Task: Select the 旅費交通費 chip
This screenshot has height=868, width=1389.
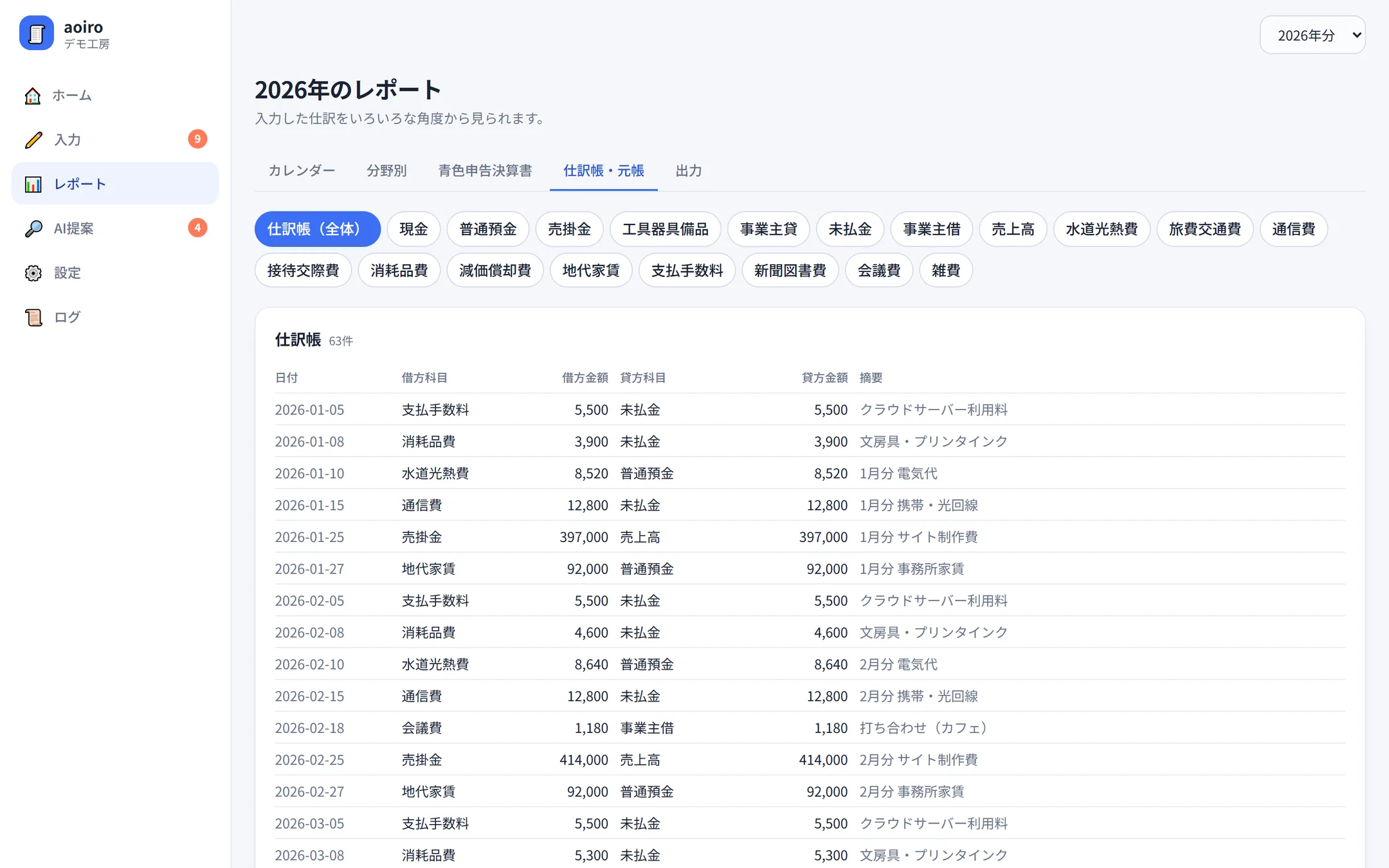Action: click(1205, 229)
